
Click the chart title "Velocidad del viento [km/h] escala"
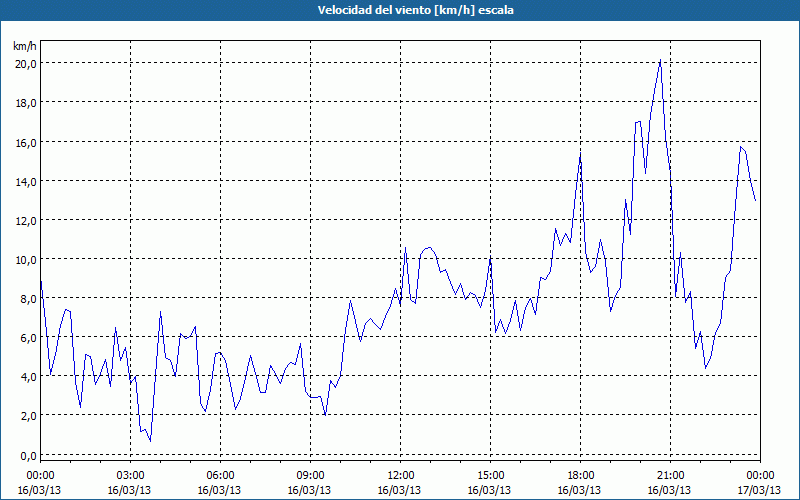(415, 10)
